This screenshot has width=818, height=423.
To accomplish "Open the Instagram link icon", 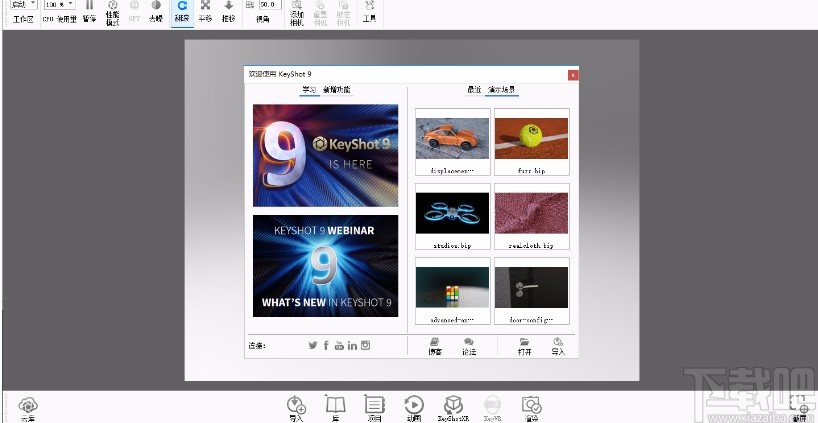I will click(366, 345).
